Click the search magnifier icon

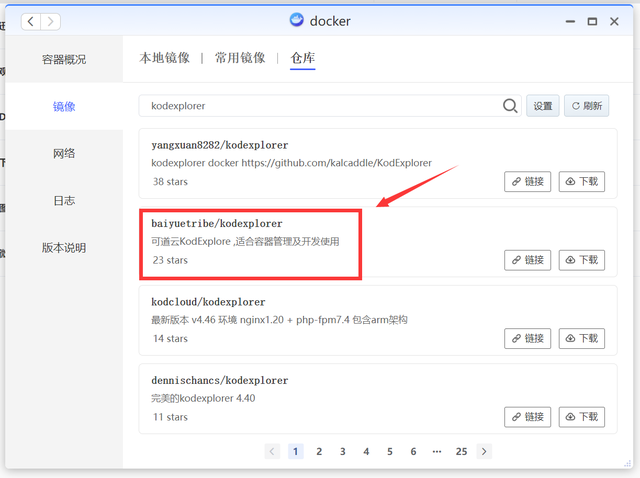click(x=510, y=106)
